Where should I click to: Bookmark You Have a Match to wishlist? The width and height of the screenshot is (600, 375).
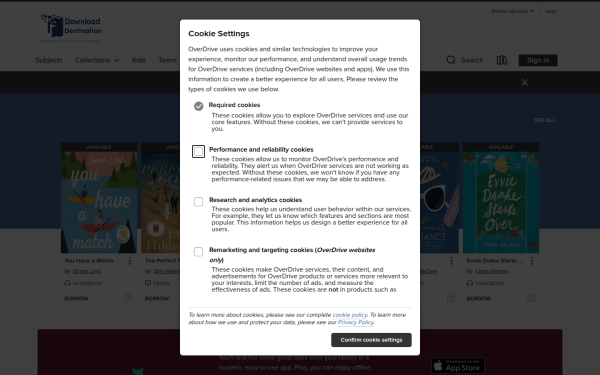[129, 298]
